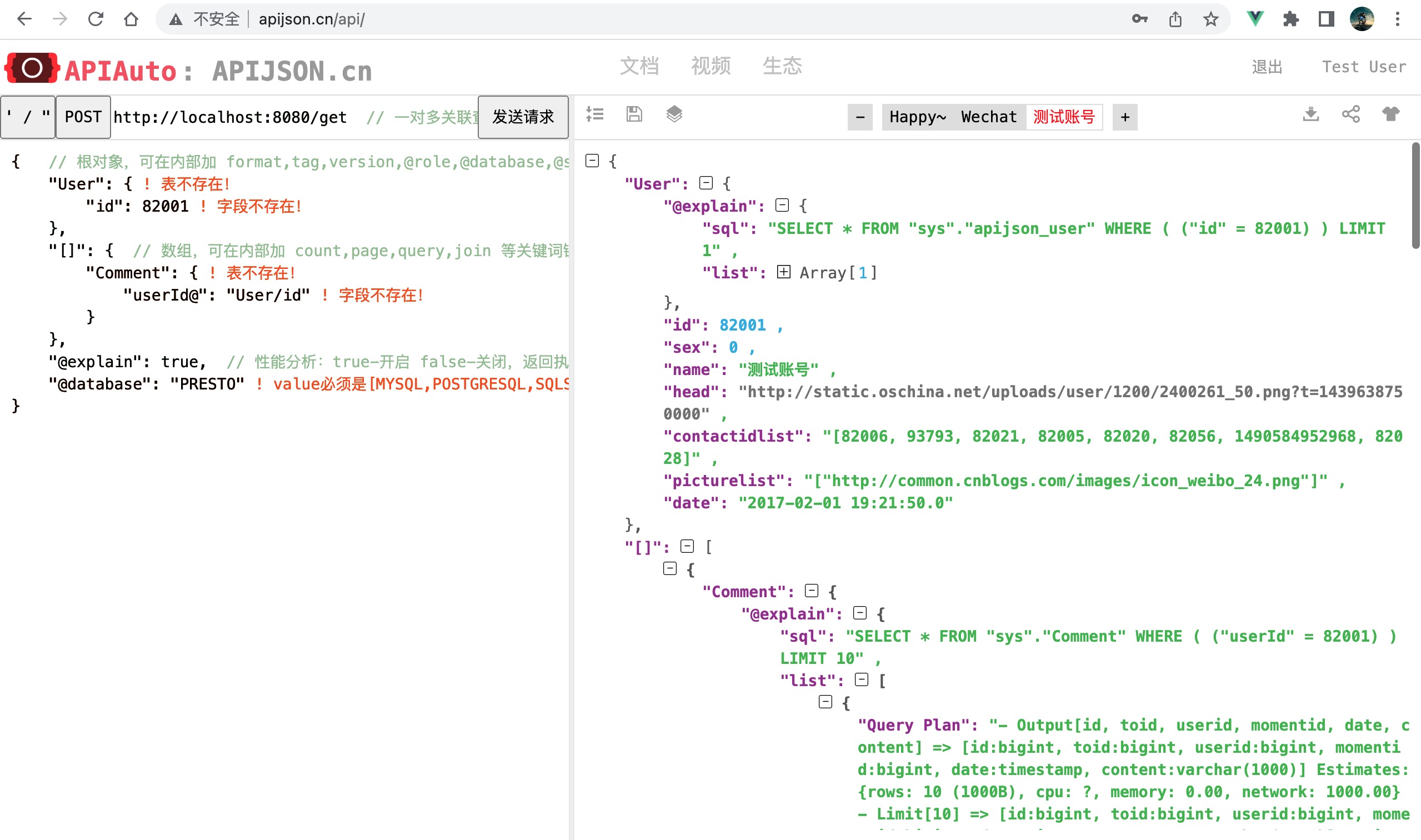
Task: Expand the Array[1] list node
Action: point(784,272)
